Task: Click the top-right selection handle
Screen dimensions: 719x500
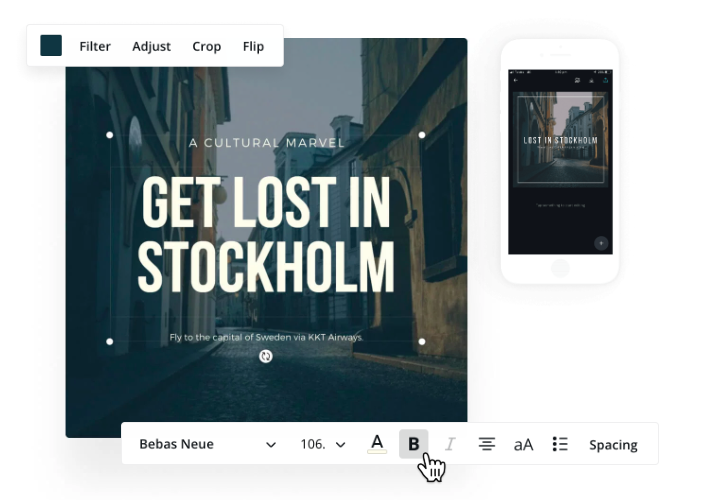Action: coord(422,135)
